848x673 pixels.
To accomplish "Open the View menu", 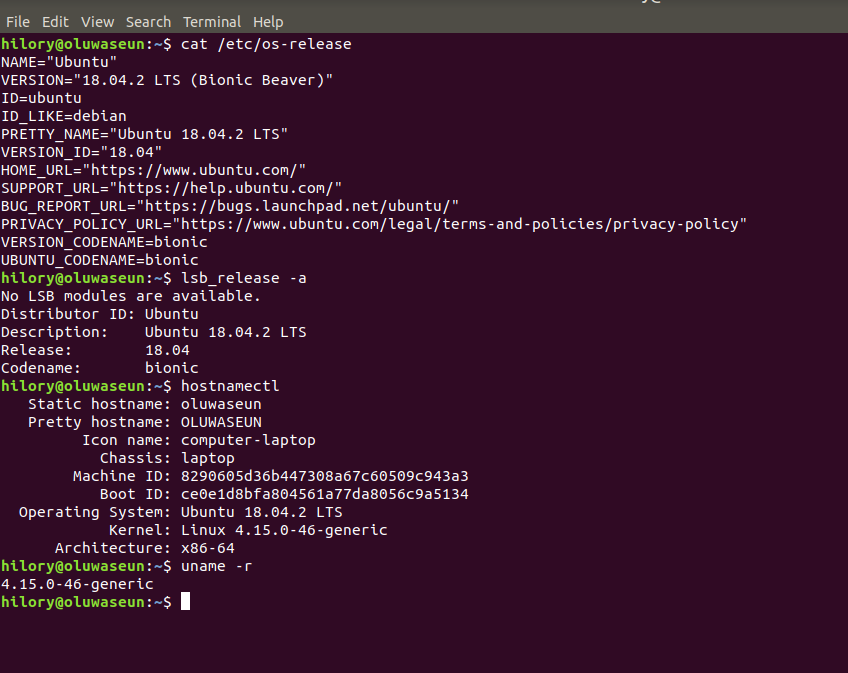I will [98, 21].
